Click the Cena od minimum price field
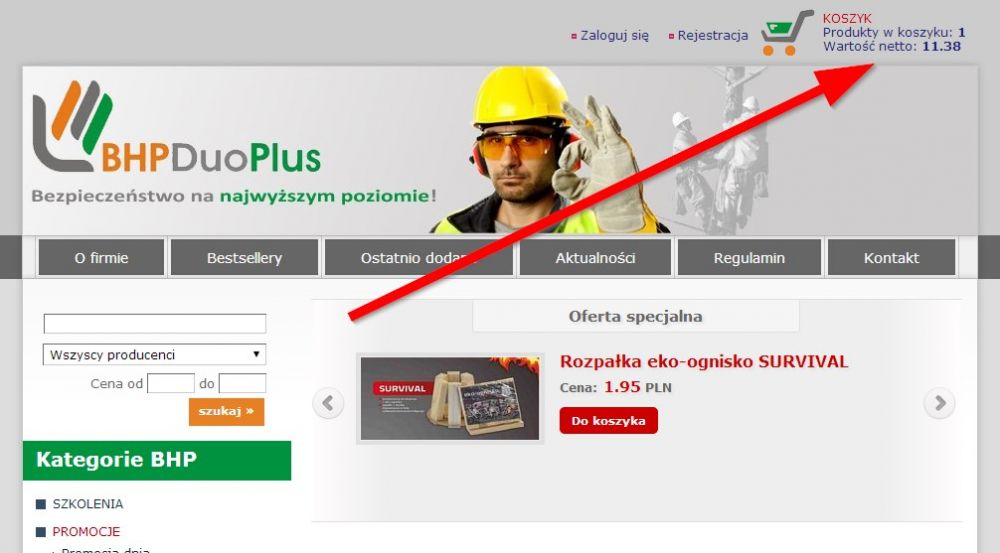 170,383
